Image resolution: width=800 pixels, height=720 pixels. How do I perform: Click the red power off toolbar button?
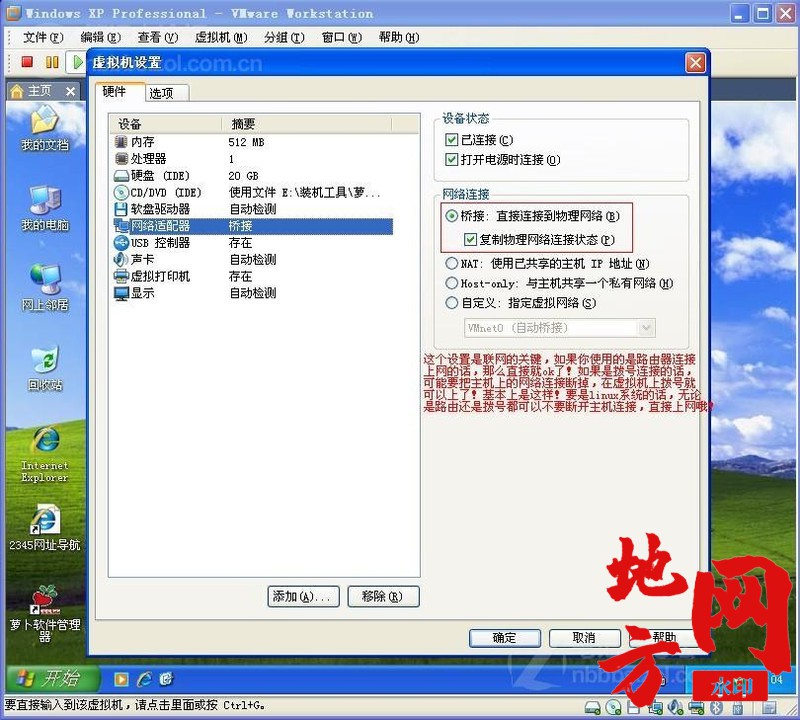(x=27, y=62)
